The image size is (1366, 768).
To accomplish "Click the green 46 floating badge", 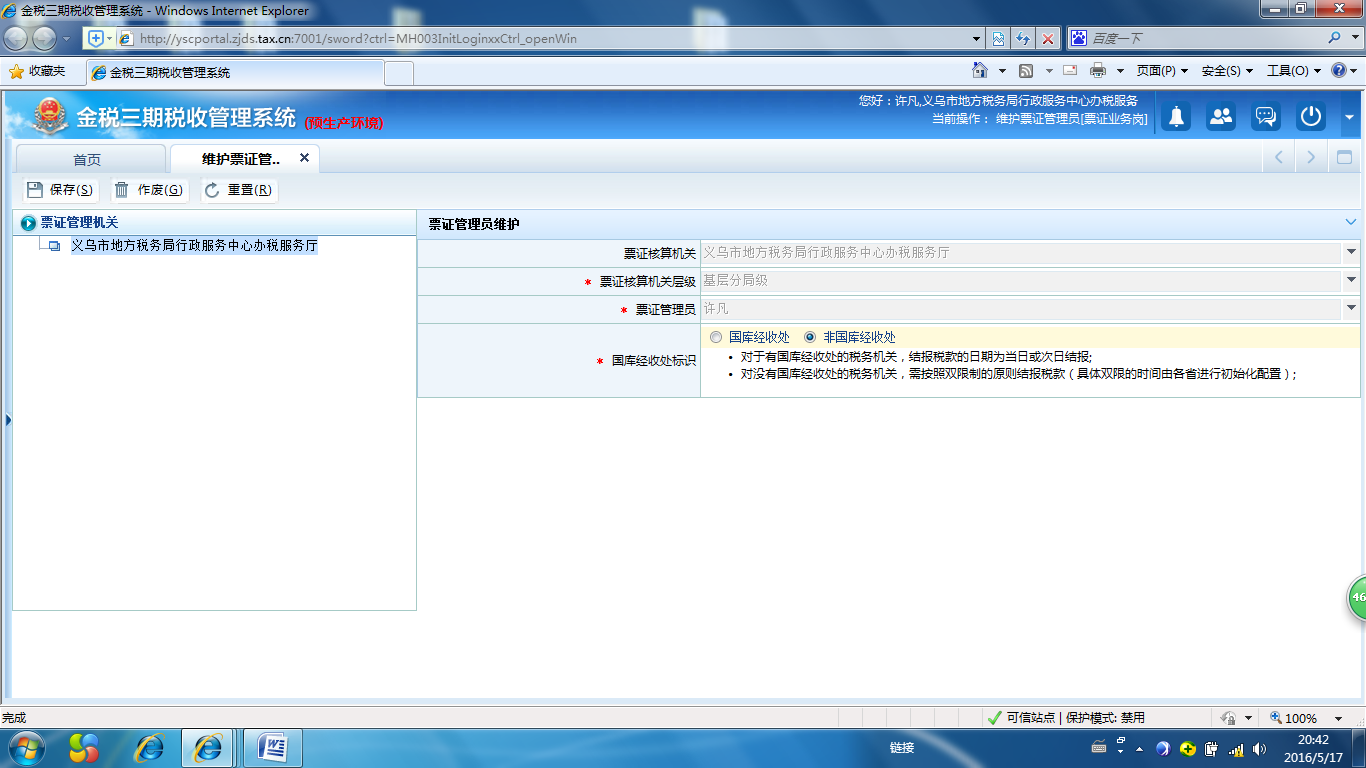I will (x=1357, y=597).
